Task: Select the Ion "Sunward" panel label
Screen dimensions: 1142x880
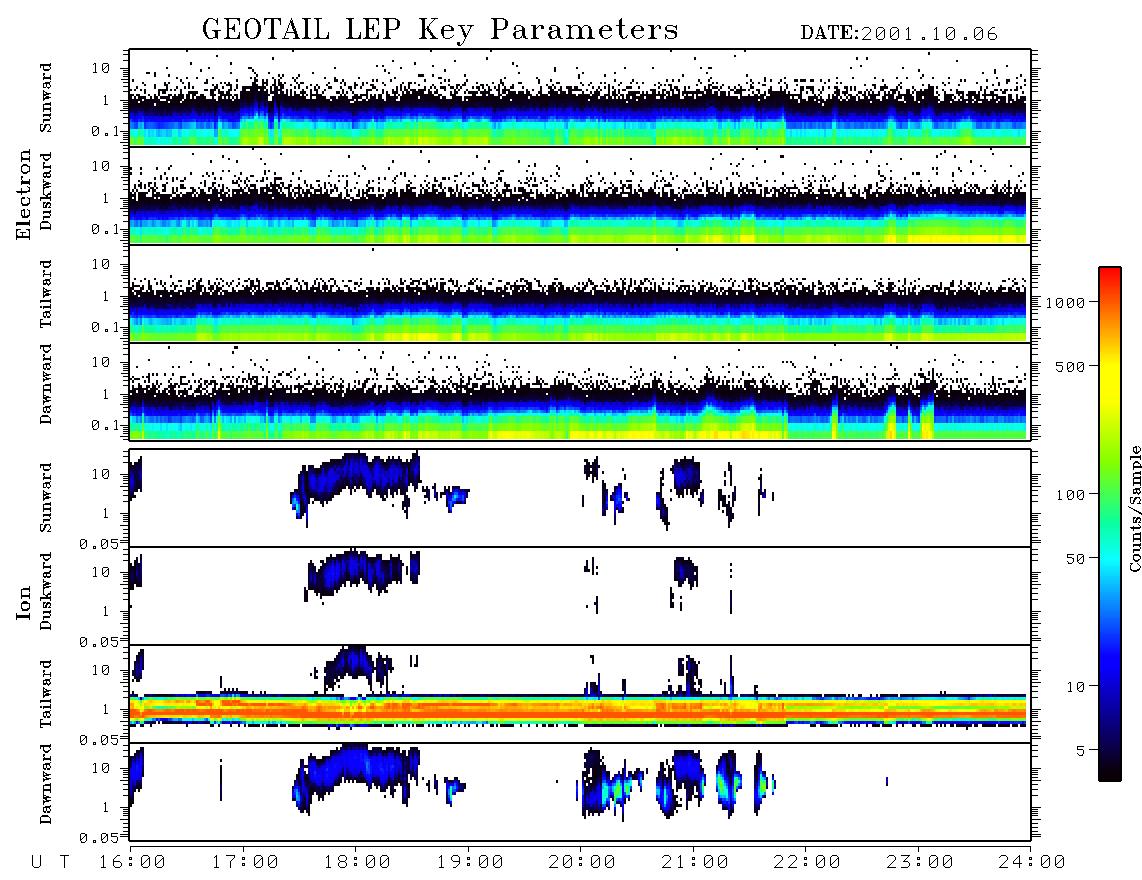Action: [x=46, y=497]
